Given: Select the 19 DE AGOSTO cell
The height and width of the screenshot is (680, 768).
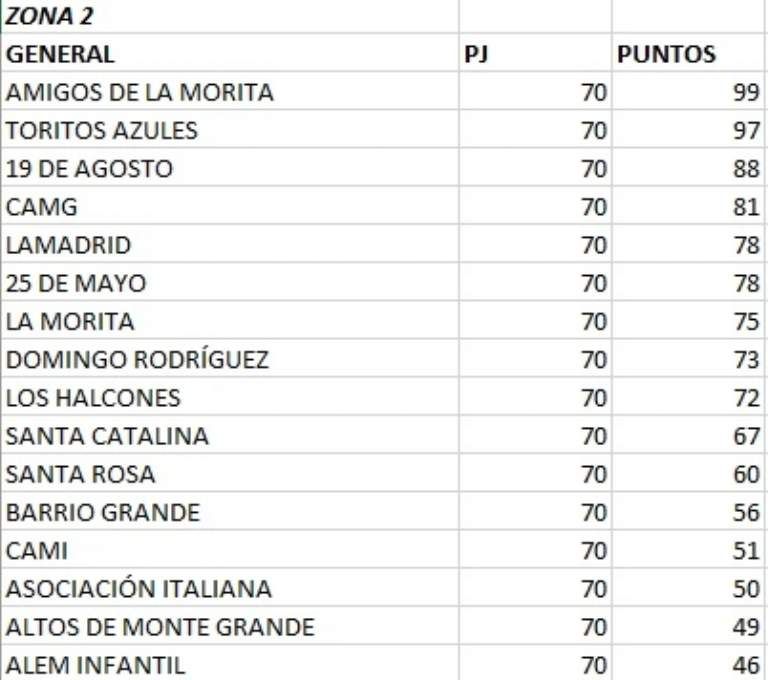Looking at the screenshot, I should tap(89, 169).
